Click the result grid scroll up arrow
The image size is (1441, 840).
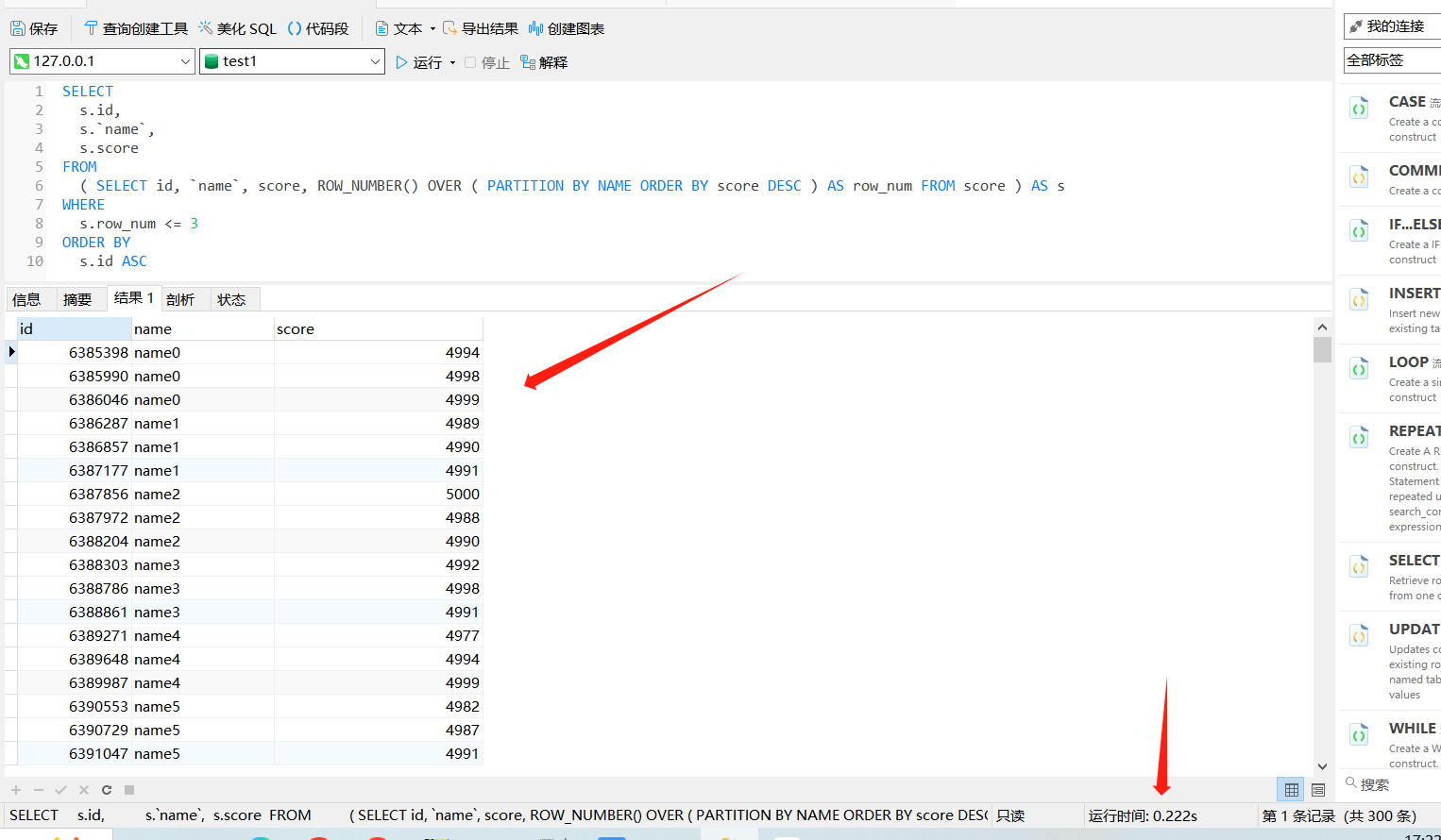pos(1322,327)
